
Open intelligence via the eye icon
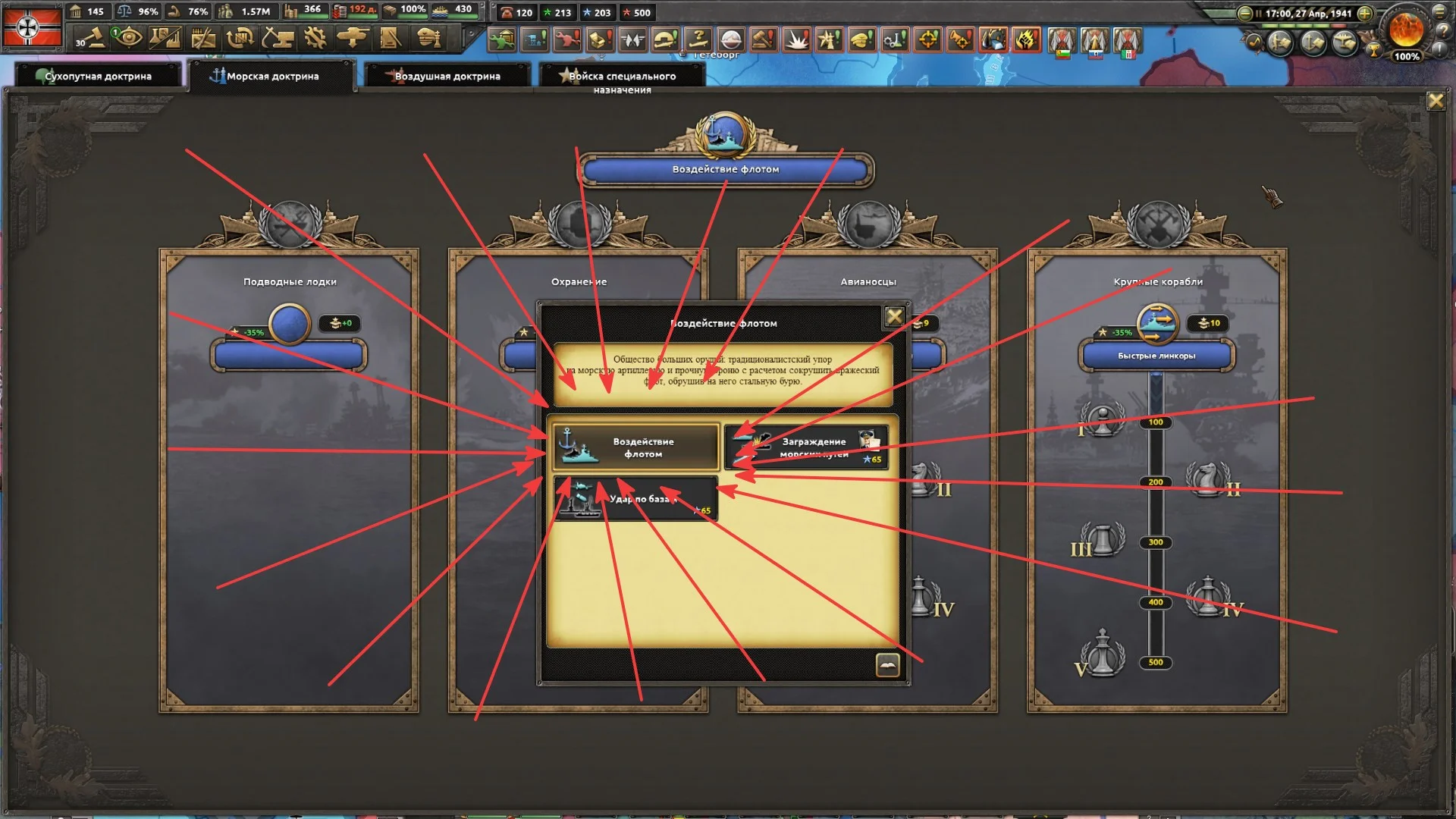pyautogui.click(x=129, y=37)
